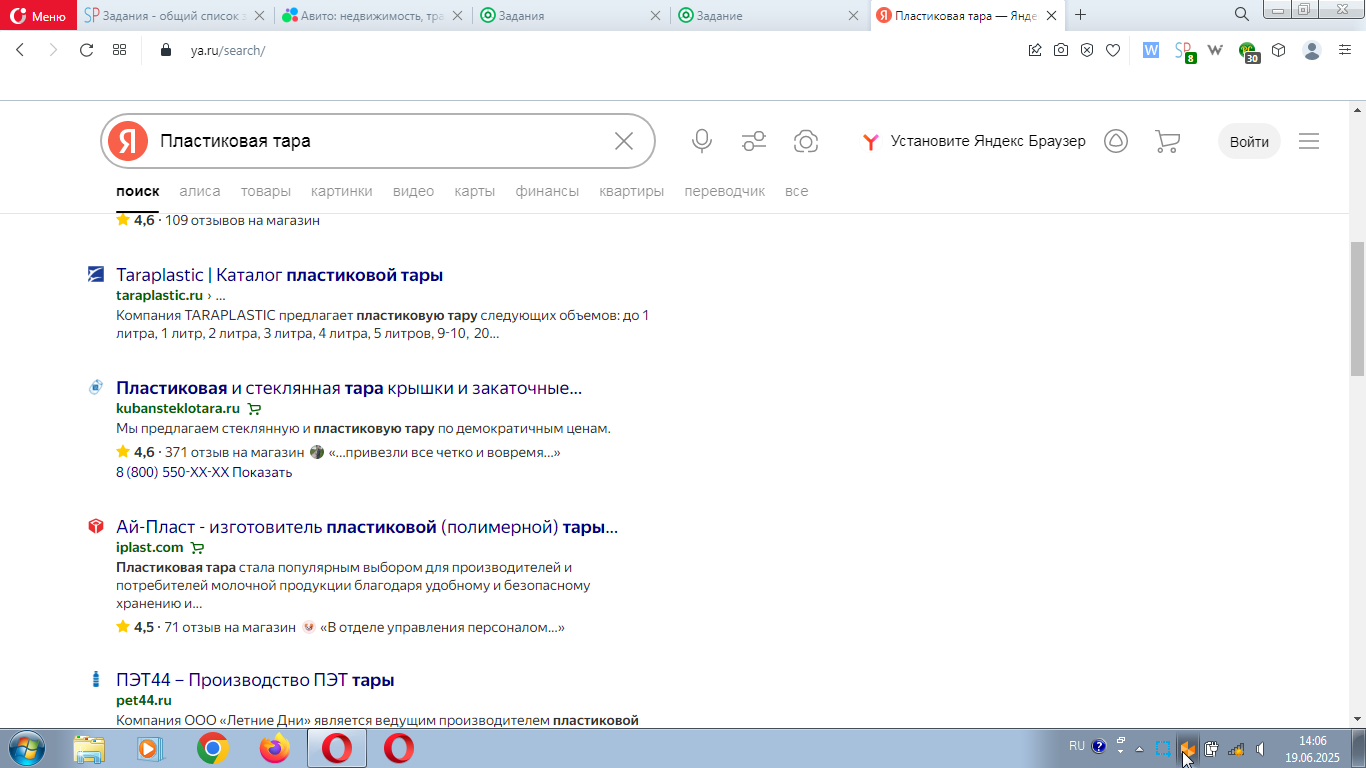Focus the address bar with ya.ru/search/
Screen dimensions: 1366x768
click(227, 50)
